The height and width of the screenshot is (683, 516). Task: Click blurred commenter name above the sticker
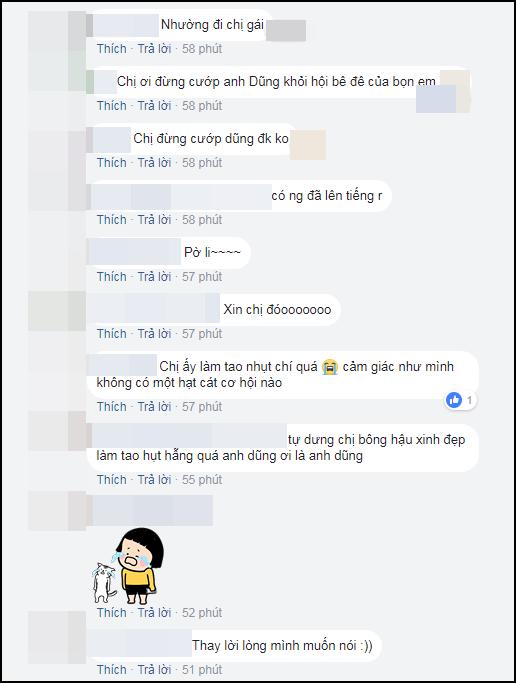151,510
